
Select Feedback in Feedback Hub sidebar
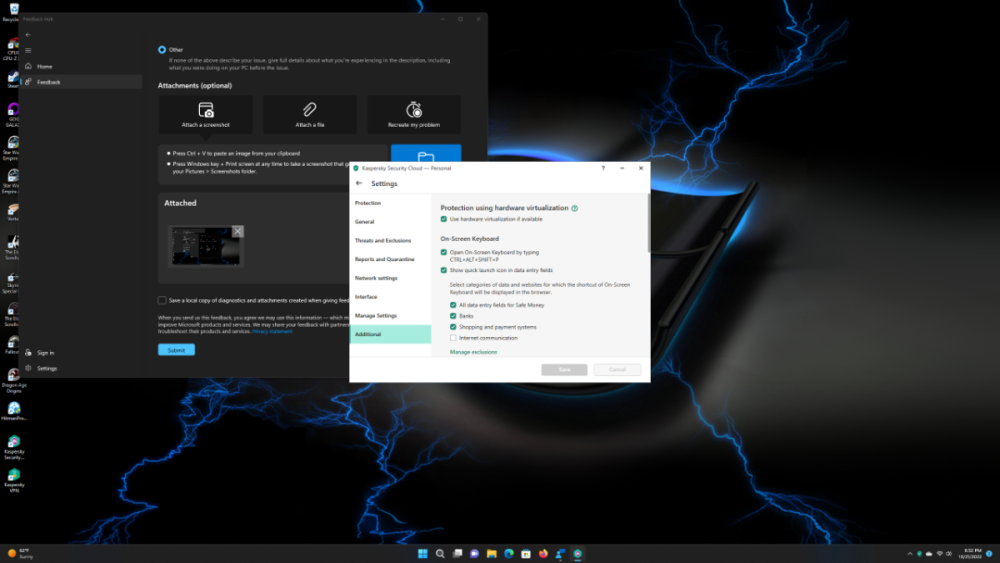[x=82, y=82]
